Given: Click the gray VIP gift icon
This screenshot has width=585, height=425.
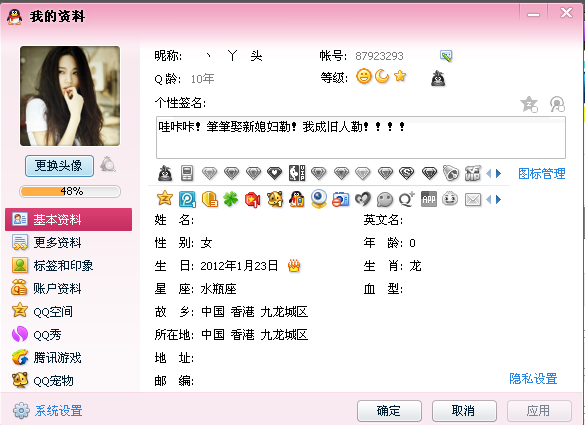Looking at the screenshot, I should coord(472,173).
